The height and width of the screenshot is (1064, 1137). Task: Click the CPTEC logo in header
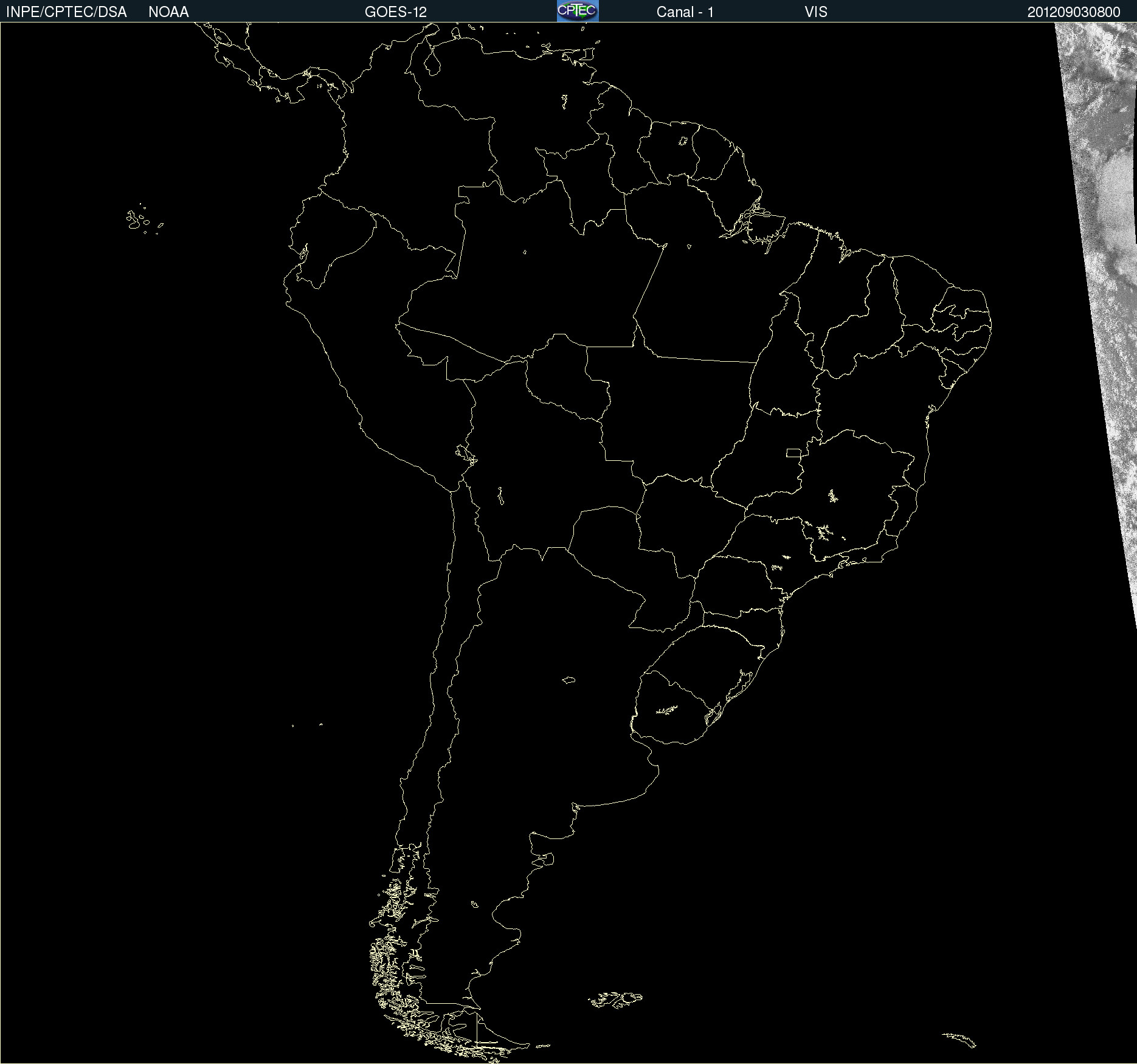[578, 11]
